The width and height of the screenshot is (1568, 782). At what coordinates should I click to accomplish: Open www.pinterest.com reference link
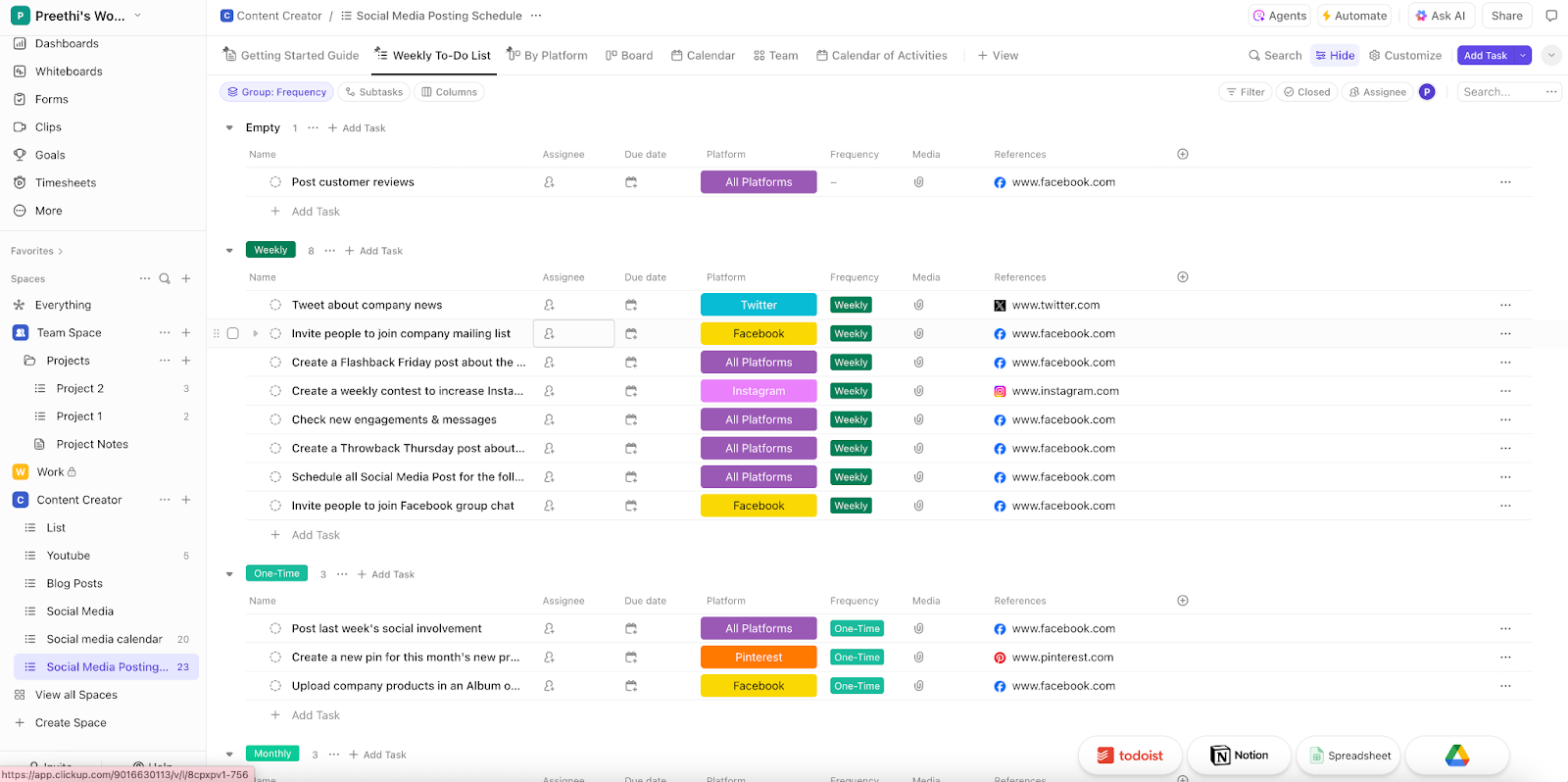pyautogui.click(x=1062, y=658)
